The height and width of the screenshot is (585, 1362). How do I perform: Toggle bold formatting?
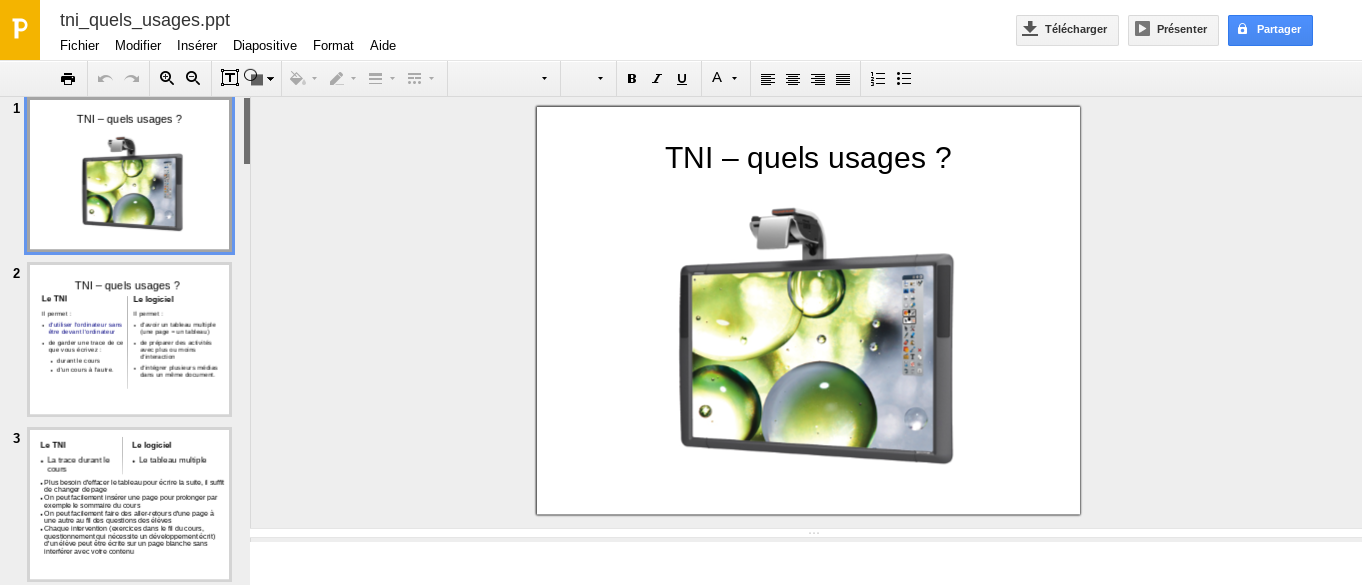[632, 79]
